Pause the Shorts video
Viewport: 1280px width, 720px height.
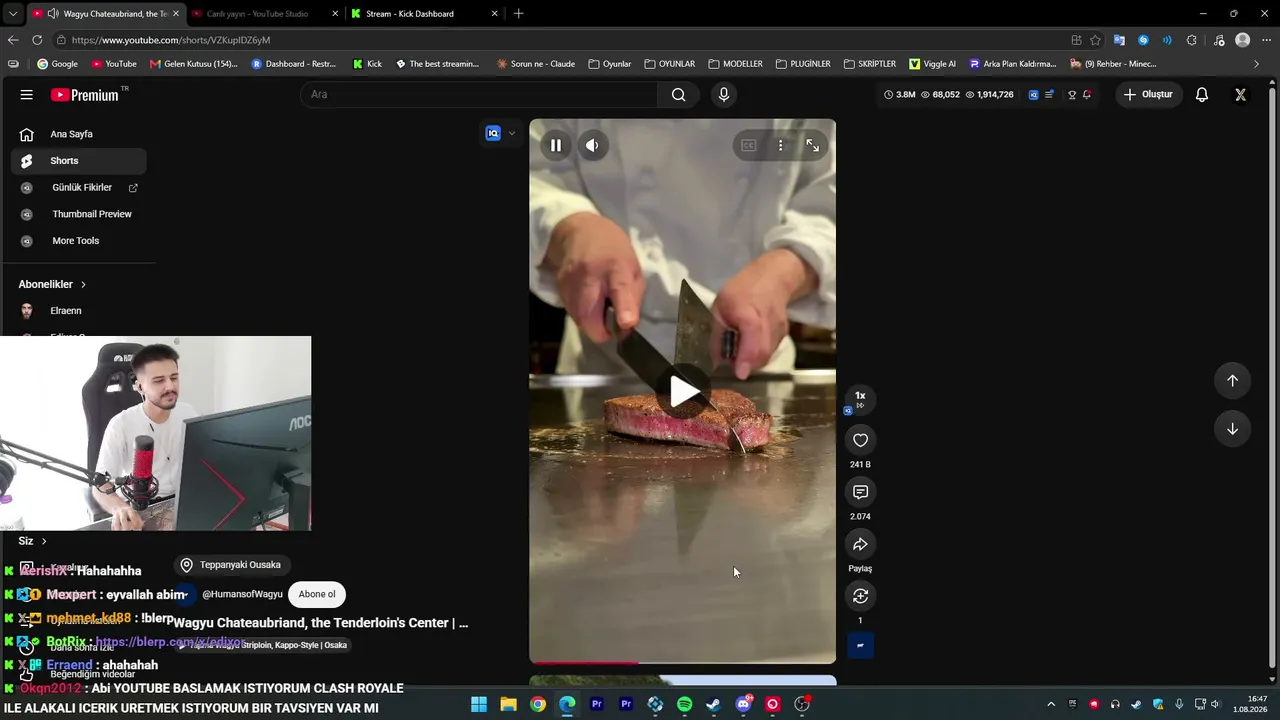tap(556, 145)
